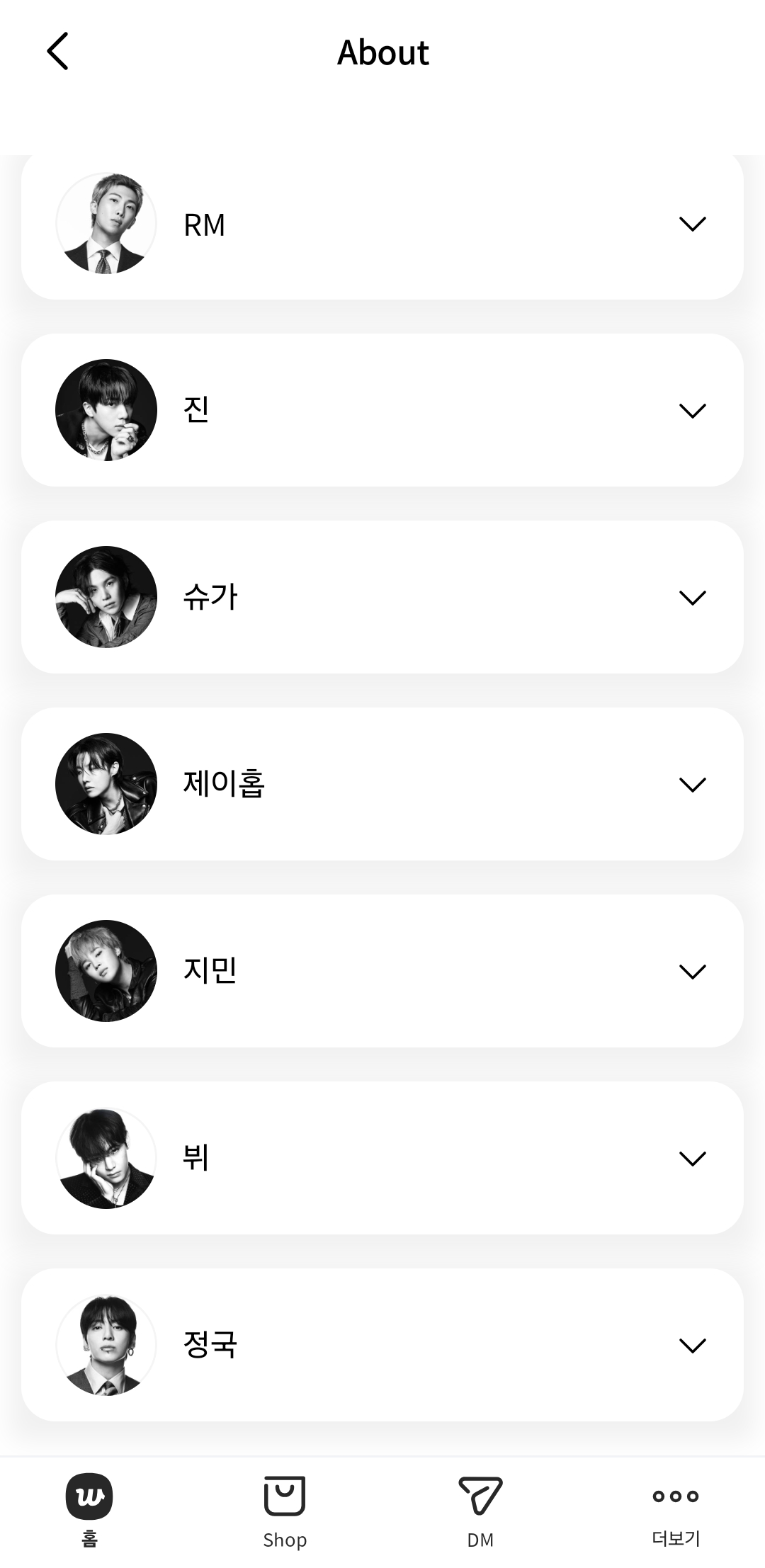This screenshot has width=765, height=1568.
Task: Expand the 슈가 card chevron
Action: [x=692, y=598]
